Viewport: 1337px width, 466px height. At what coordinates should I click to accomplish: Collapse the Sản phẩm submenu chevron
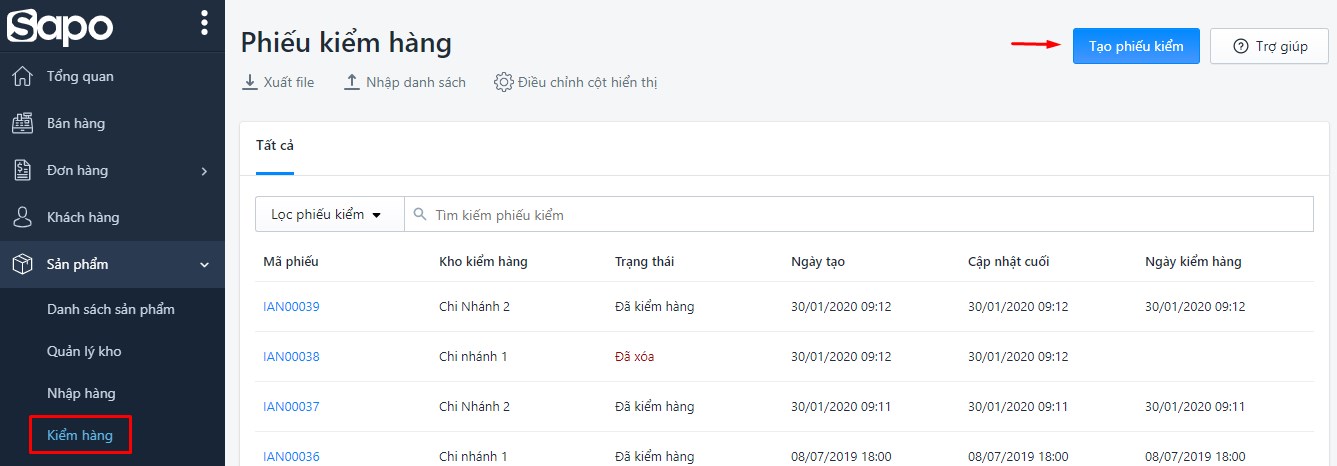click(x=204, y=265)
